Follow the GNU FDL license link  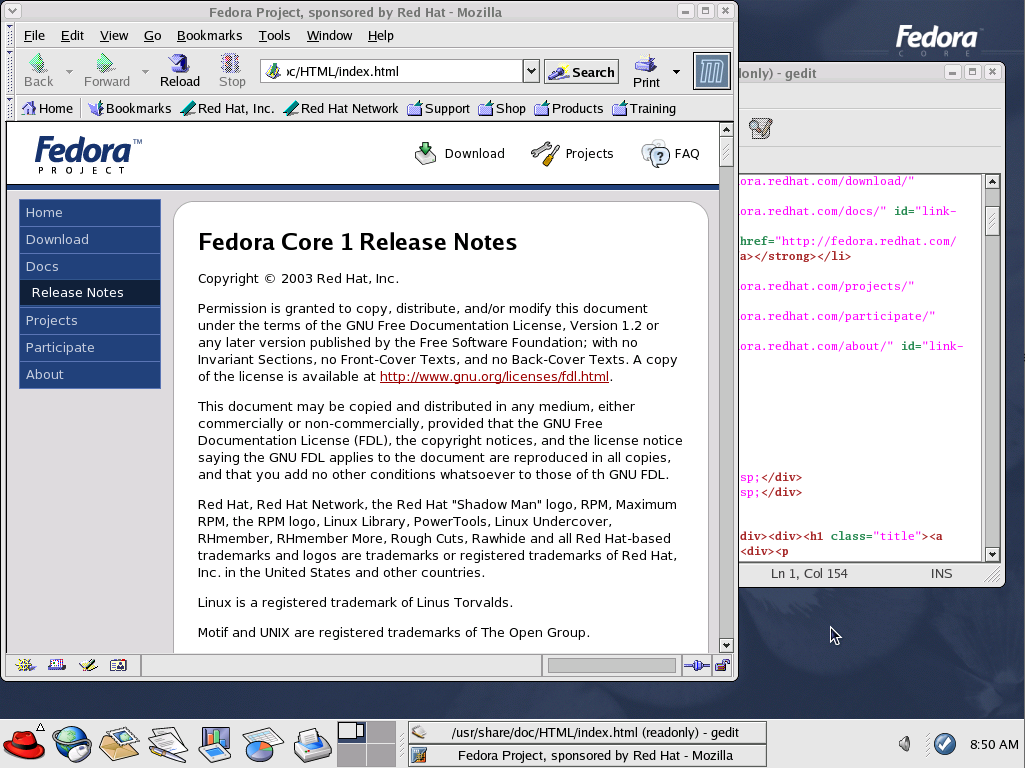point(495,377)
